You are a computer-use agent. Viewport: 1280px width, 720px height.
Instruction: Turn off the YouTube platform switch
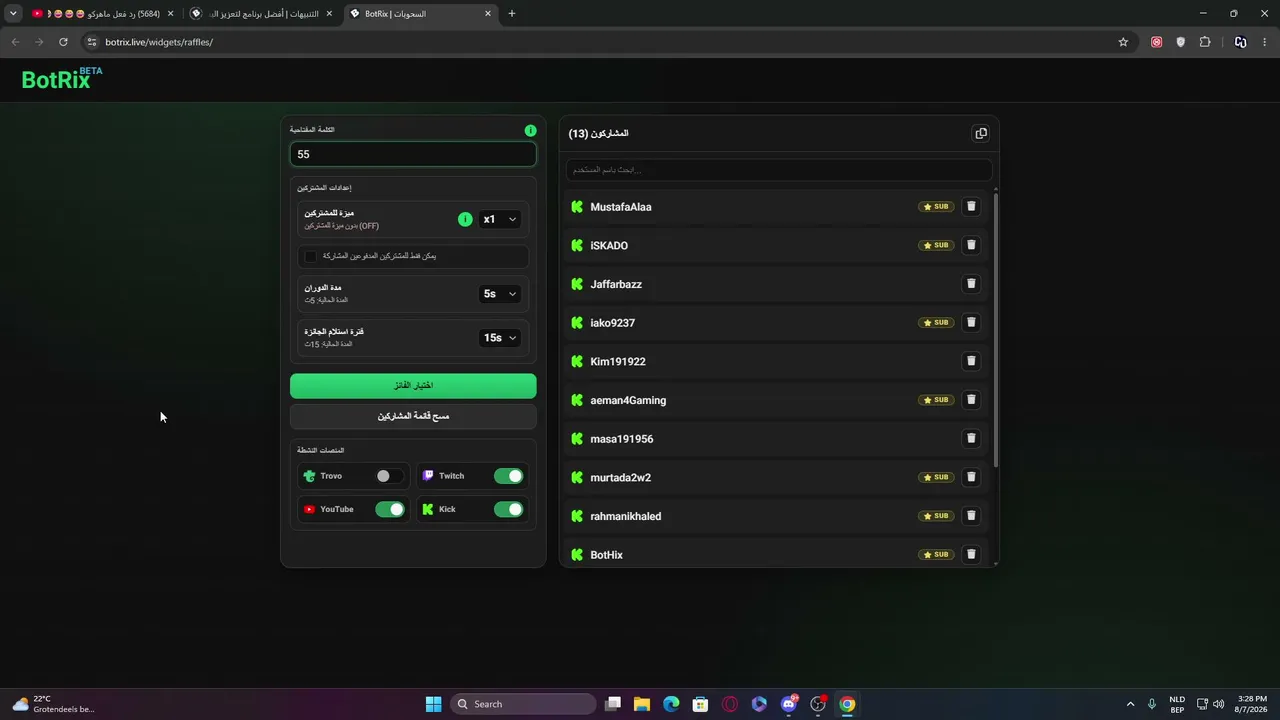389,509
